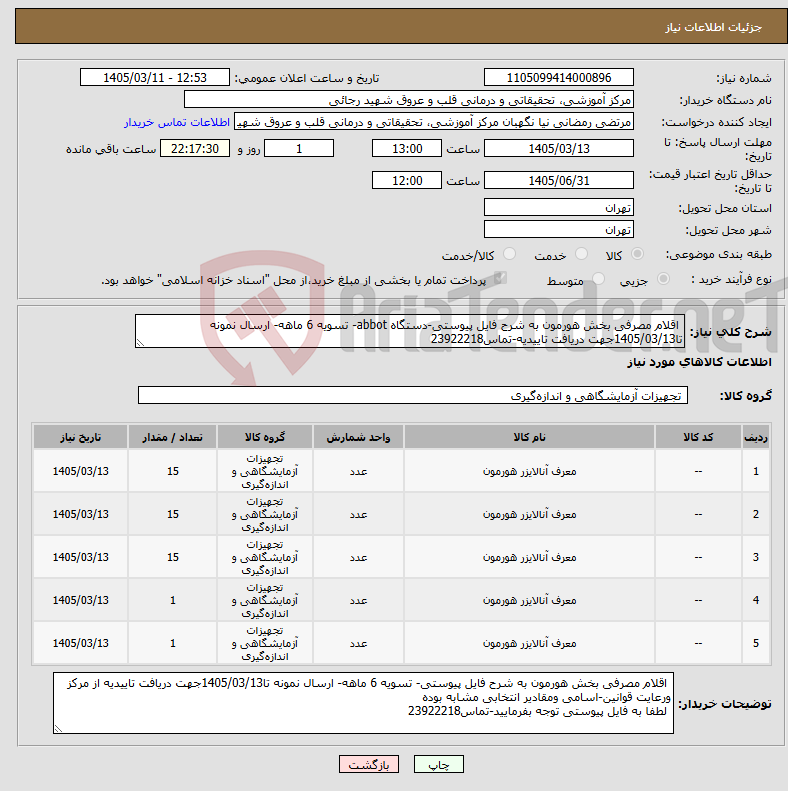Click the request creator name field
The width and height of the screenshot is (788, 791).
[x=434, y=122]
